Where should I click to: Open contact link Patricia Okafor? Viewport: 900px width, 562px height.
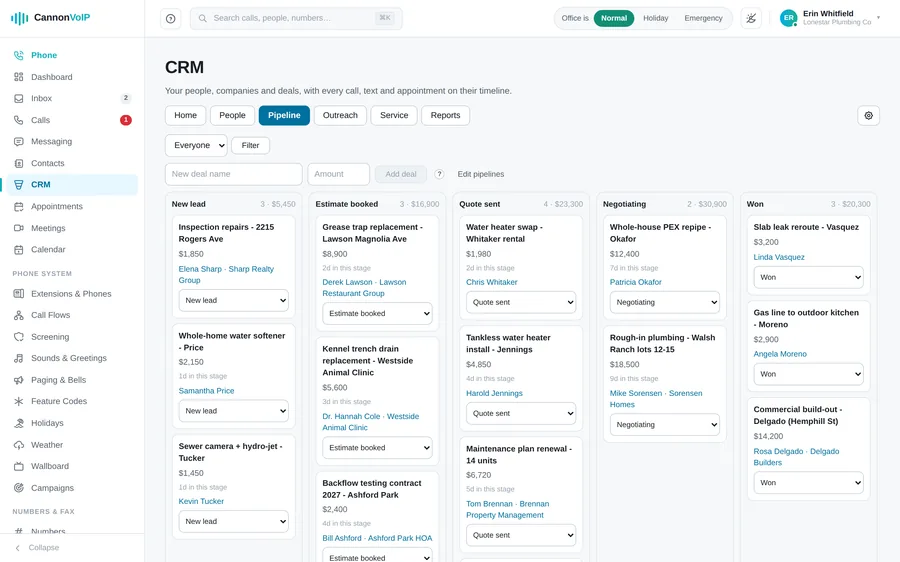635,282
